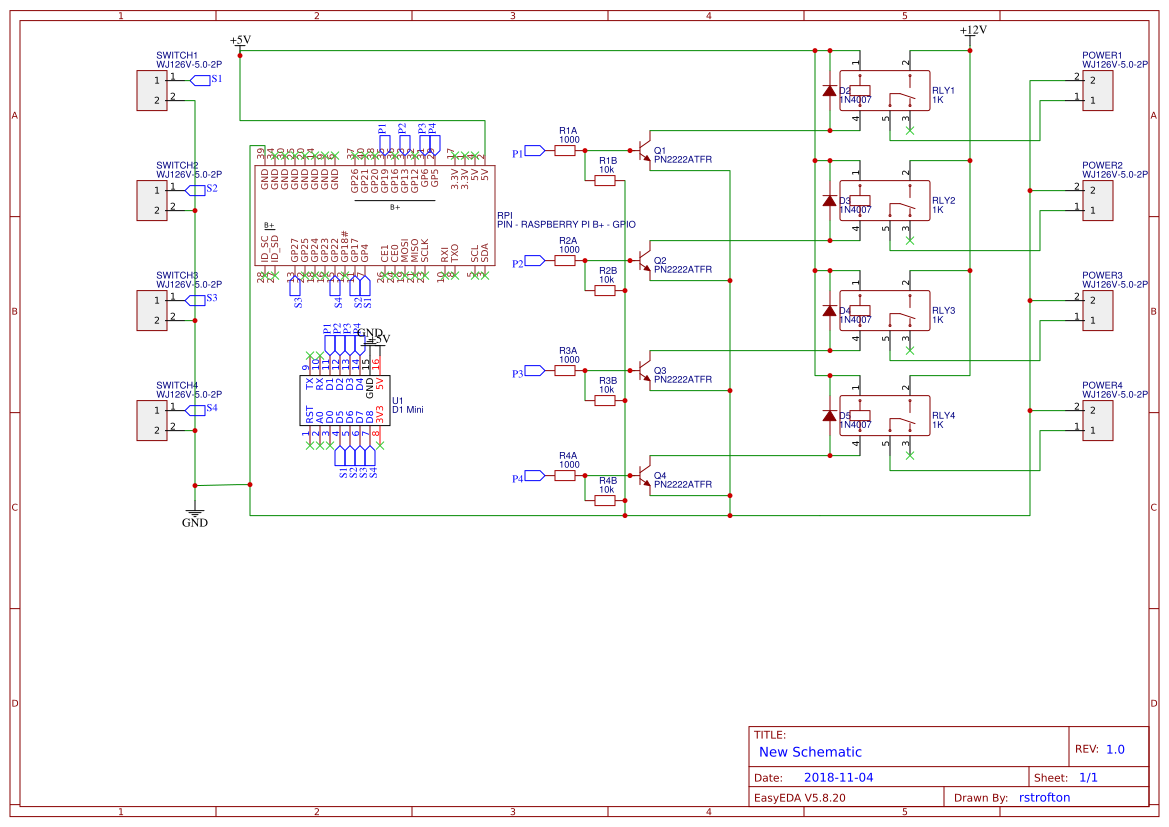
Task: Select P2 net port beside resistor R2A
Action: [x=535, y=261]
